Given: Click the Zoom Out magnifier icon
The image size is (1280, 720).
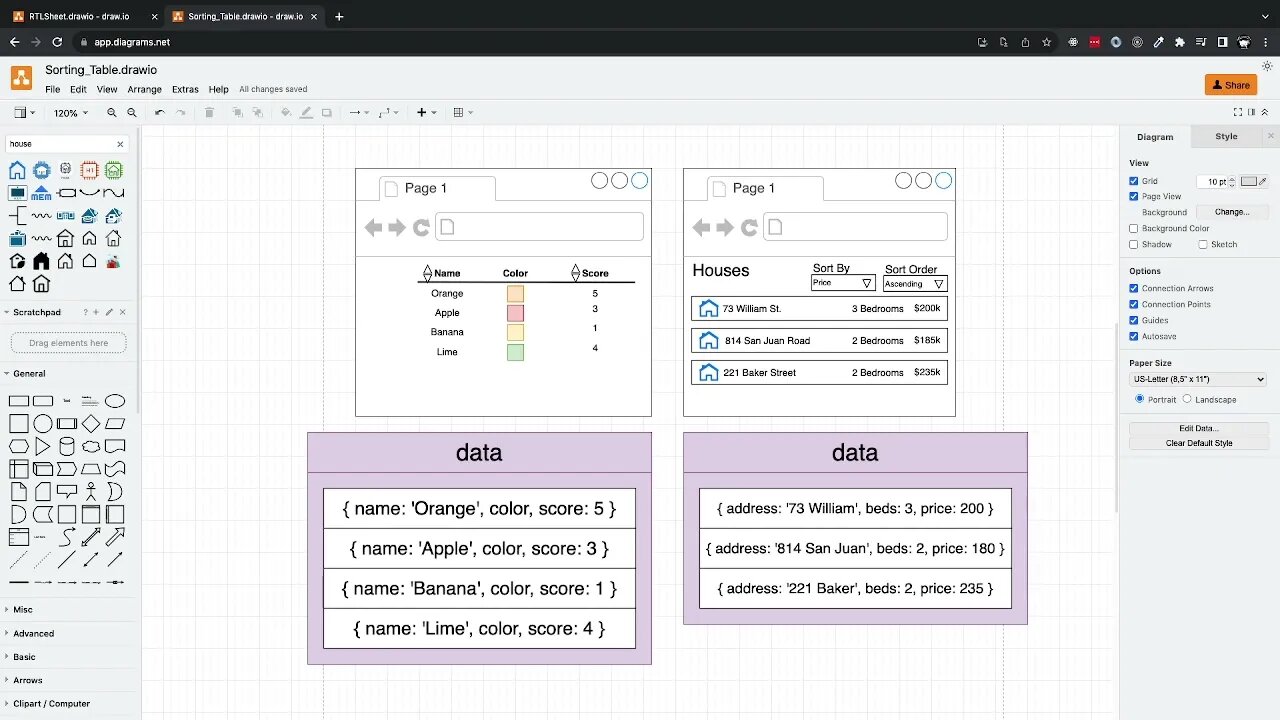Looking at the screenshot, I should click(132, 113).
